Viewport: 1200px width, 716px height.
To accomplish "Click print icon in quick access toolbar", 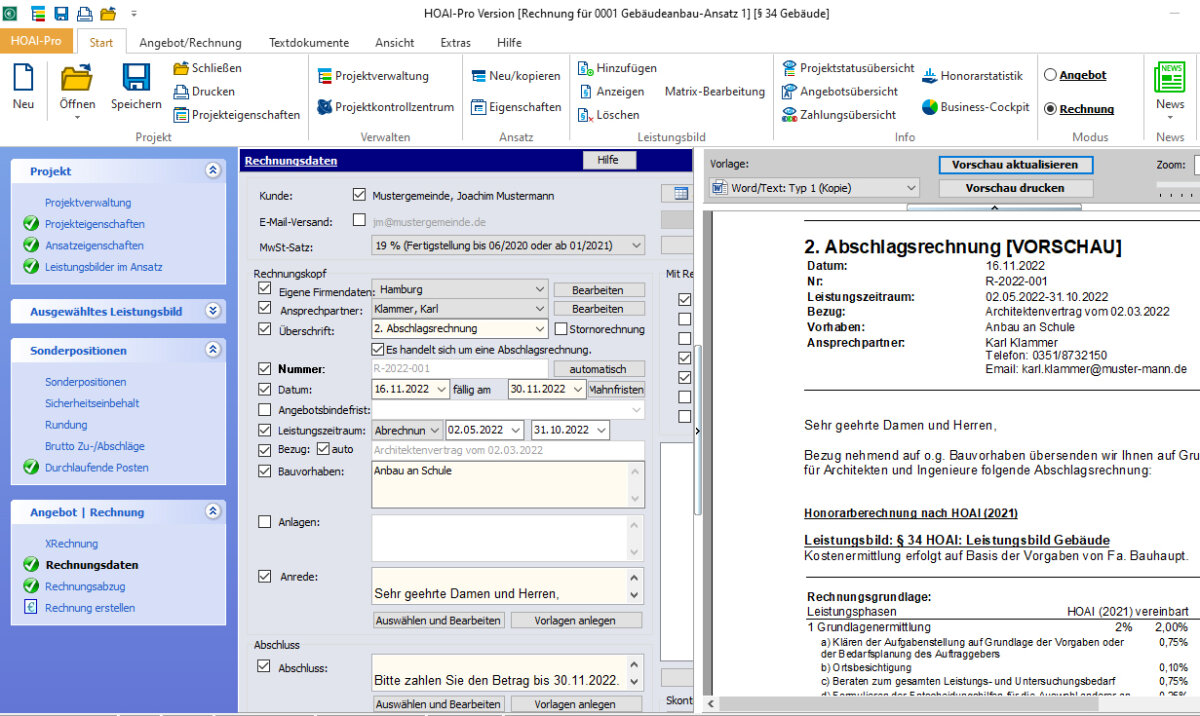I will click(x=84, y=13).
